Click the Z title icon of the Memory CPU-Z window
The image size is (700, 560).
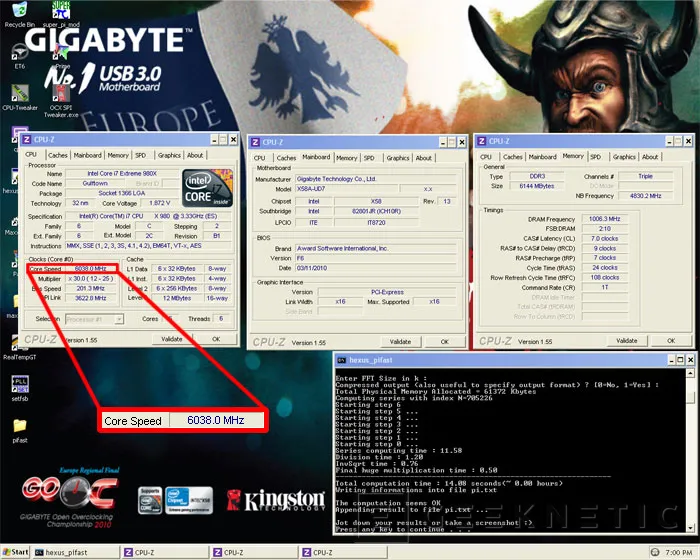[x=482, y=142]
